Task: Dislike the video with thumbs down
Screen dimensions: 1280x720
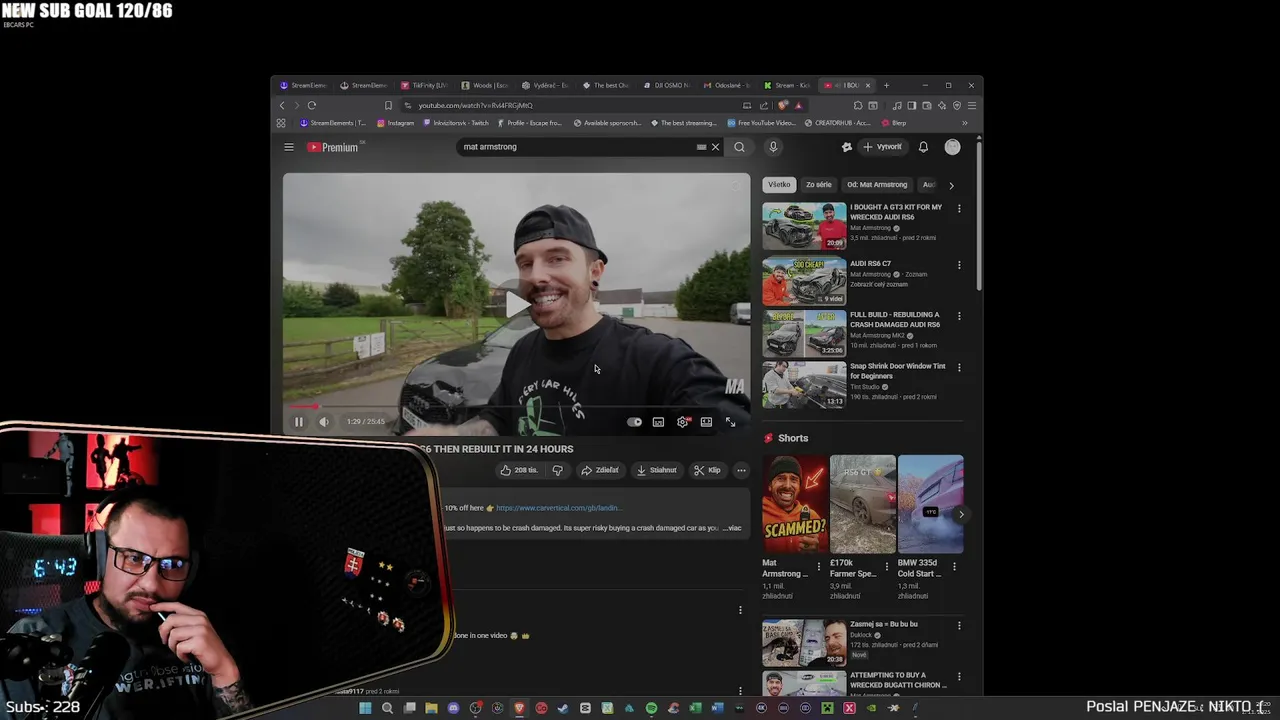Action: click(557, 470)
